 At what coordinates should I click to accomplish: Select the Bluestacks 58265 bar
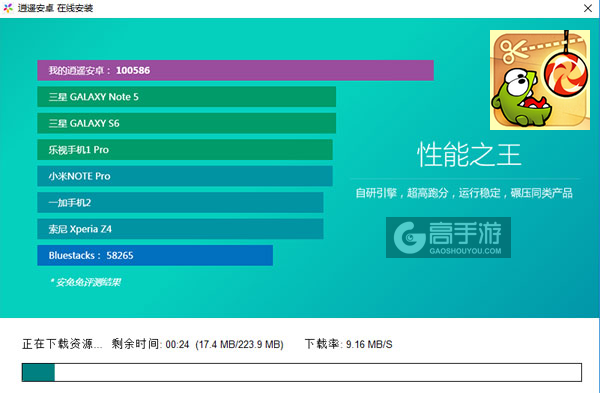pyautogui.click(x=155, y=255)
